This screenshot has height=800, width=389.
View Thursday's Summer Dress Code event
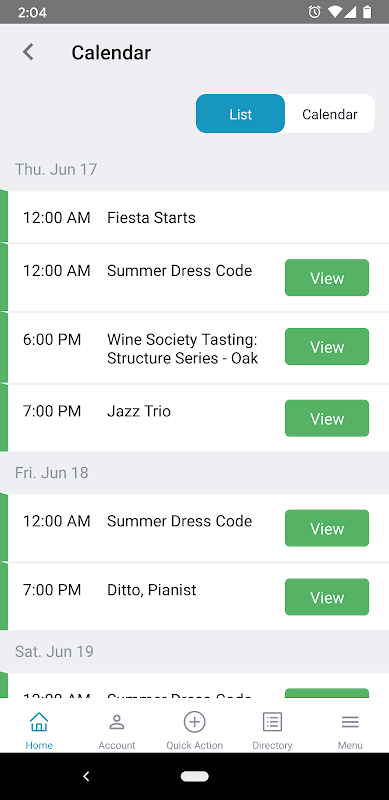[x=327, y=278]
